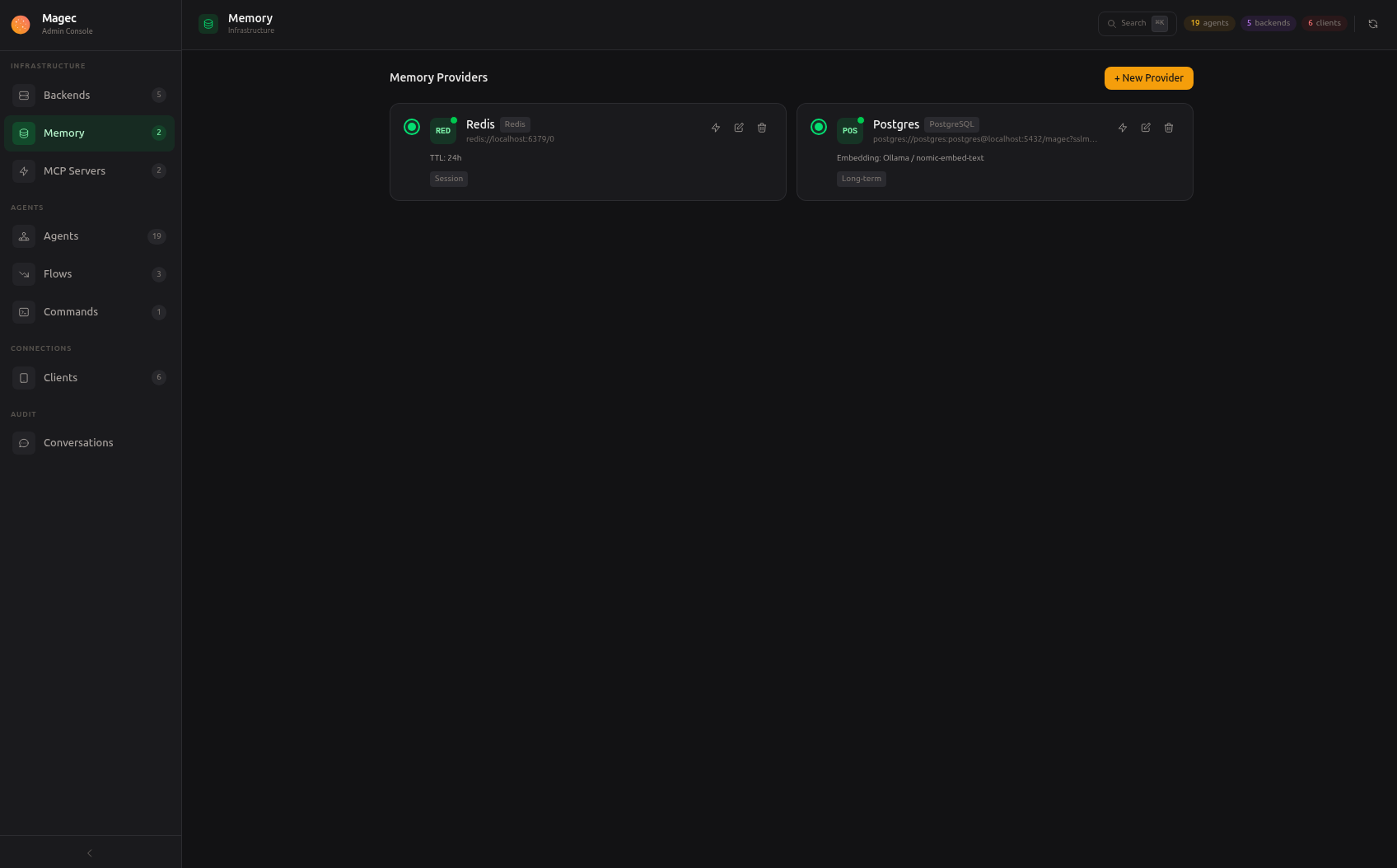Click the + New Provider button
1397x868 pixels.
pyautogui.click(x=1148, y=77)
